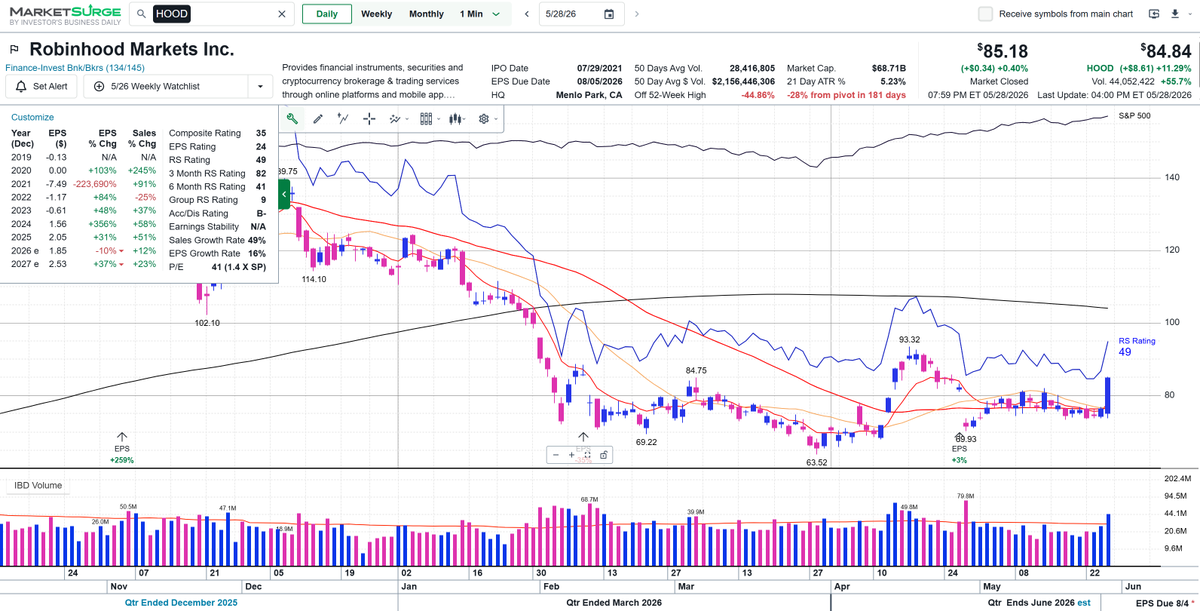Click the green panel collapse handle
Screen dimensions: 1200x611
tap(284, 194)
